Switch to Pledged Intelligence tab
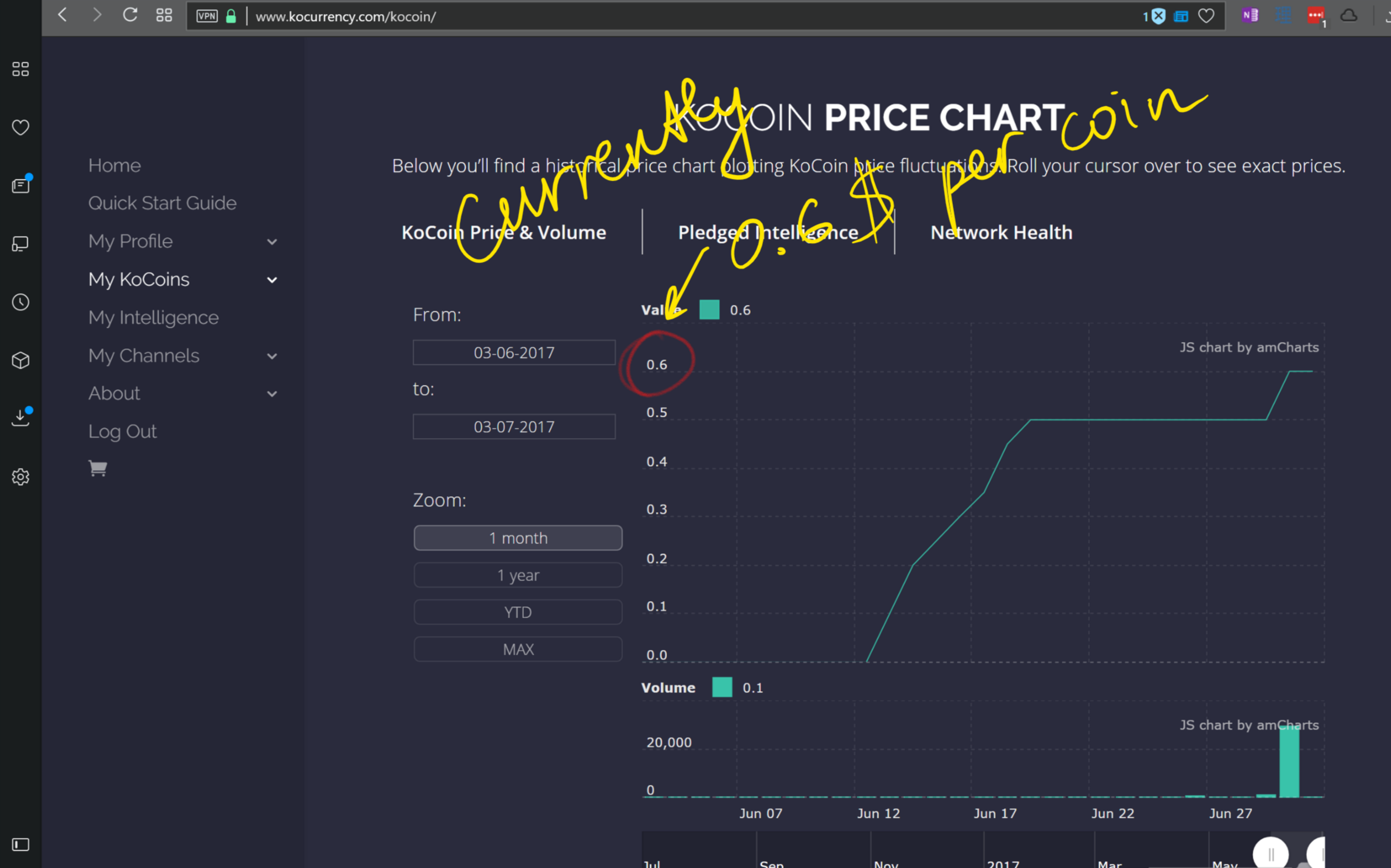The image size is (1391, 868). pos(769,233)
